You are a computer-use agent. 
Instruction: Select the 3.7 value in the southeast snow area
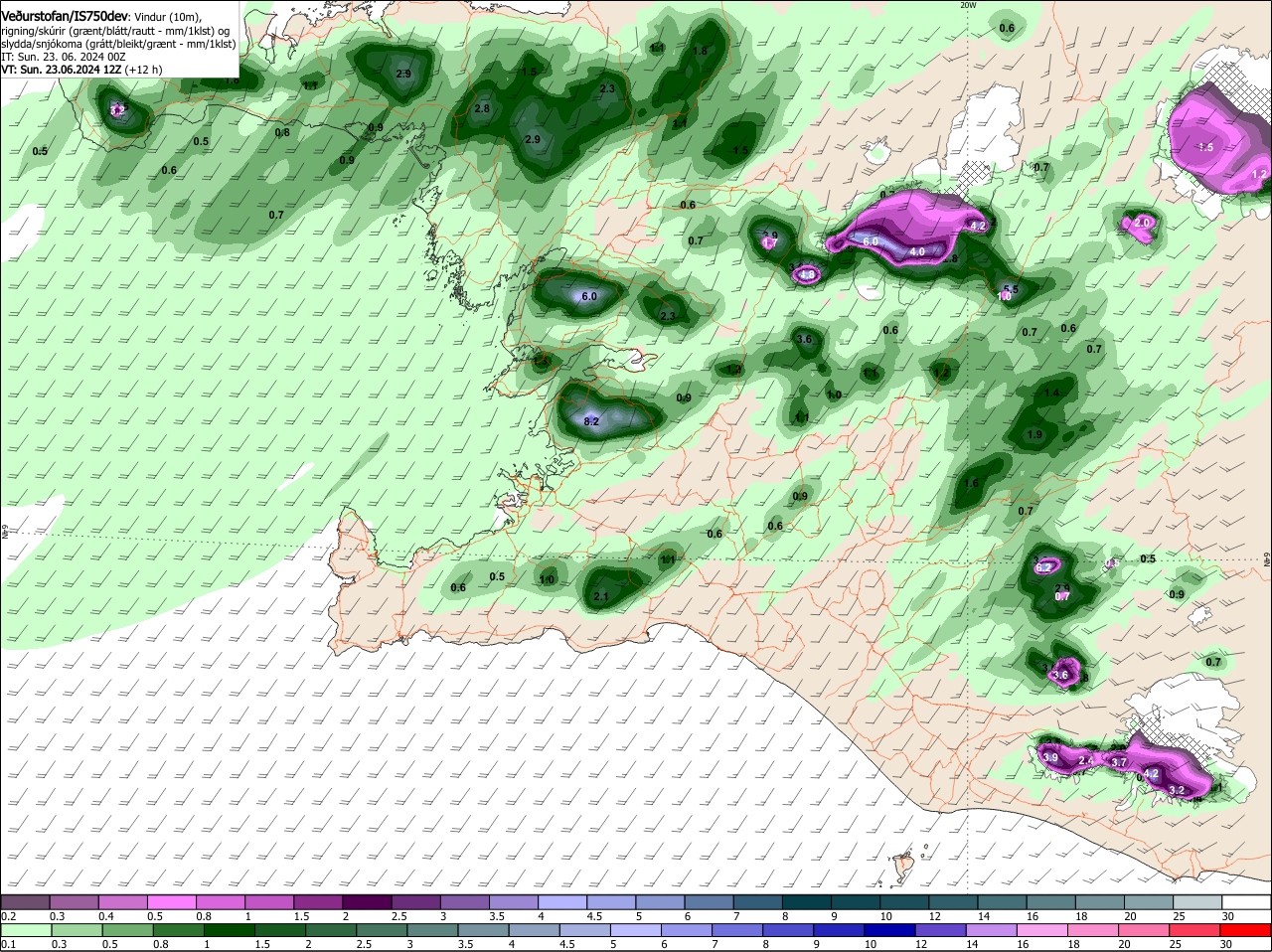(x=1119, y=762)
